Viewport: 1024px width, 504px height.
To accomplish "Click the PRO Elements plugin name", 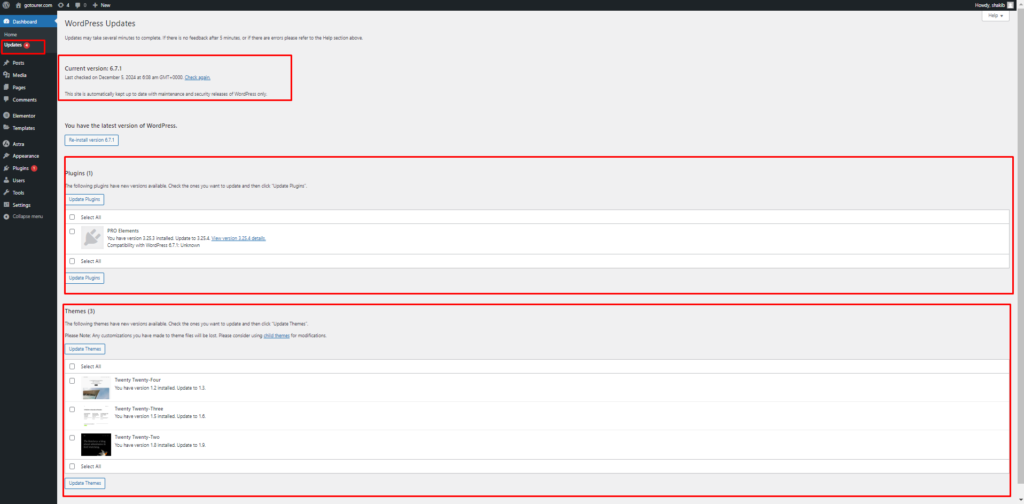I will pyautogui.click(x=123, y=231).
